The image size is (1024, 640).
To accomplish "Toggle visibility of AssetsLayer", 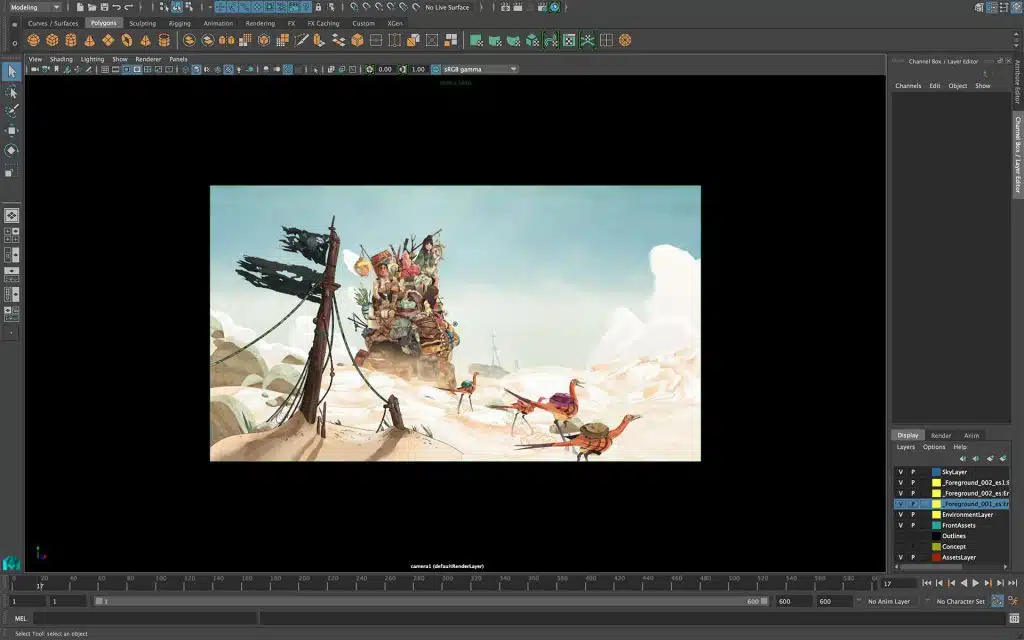I will click(900, 557).
